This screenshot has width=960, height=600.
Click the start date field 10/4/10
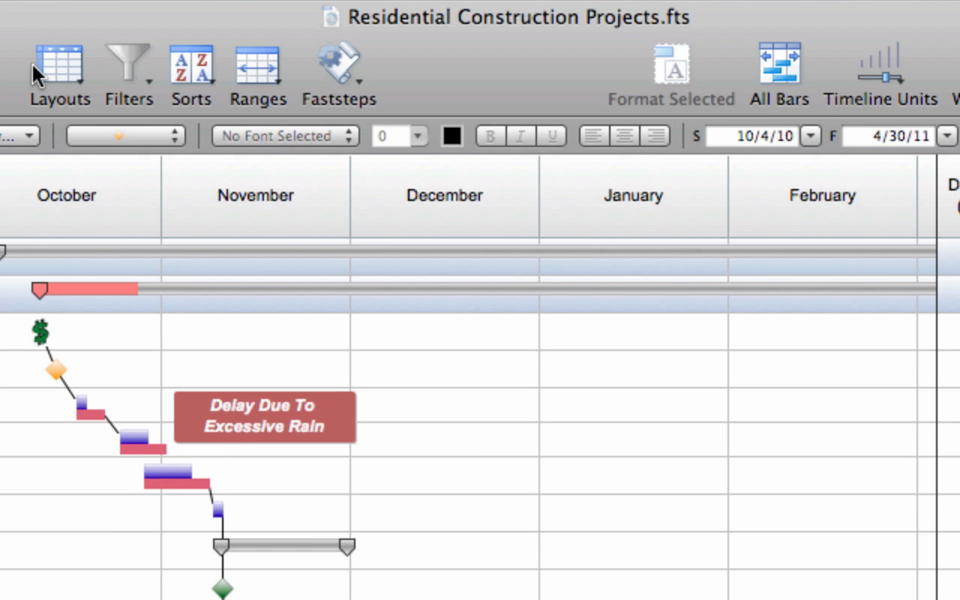752,136
